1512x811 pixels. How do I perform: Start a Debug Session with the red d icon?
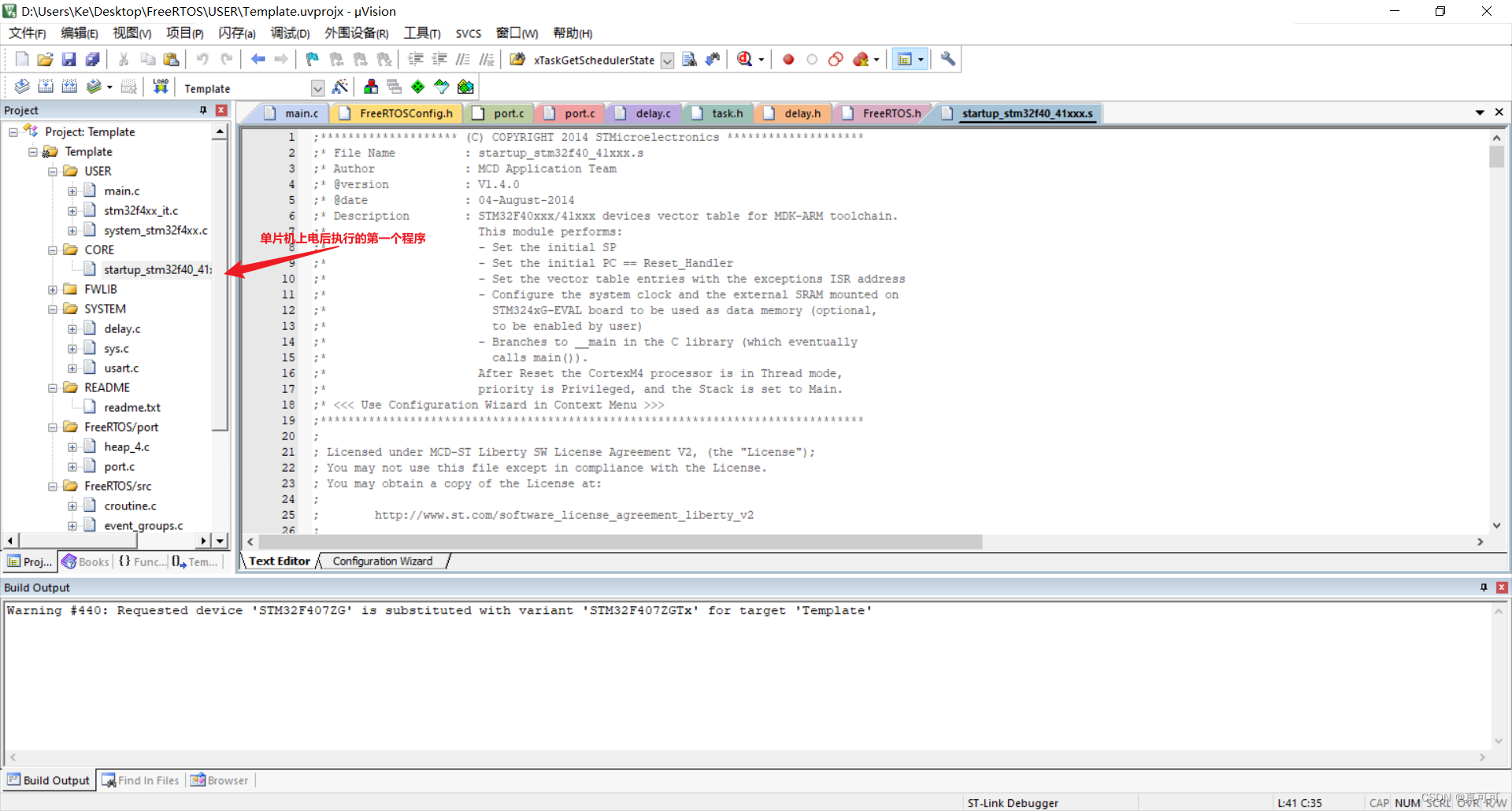pyautogui.click(x=744, y=59)
